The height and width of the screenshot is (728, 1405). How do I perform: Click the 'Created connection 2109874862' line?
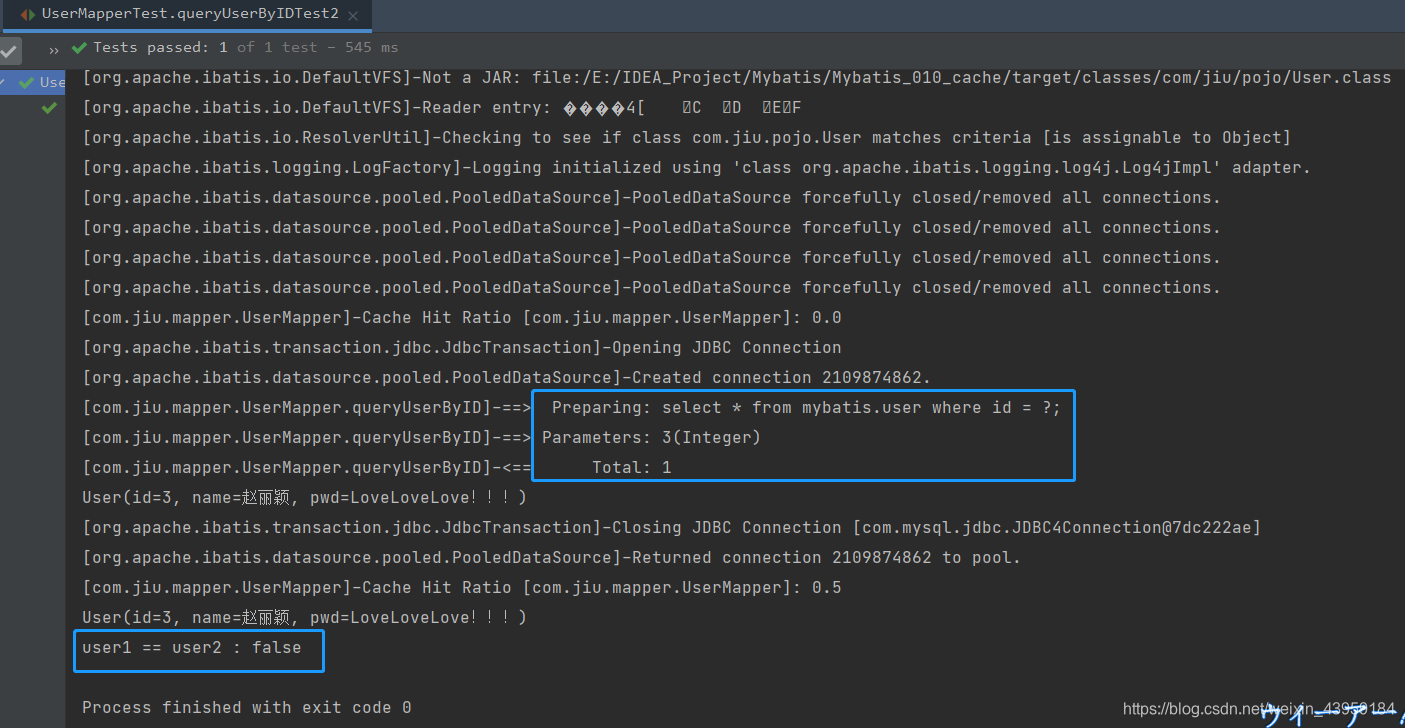pyautogui.click(x=506, y=377)
